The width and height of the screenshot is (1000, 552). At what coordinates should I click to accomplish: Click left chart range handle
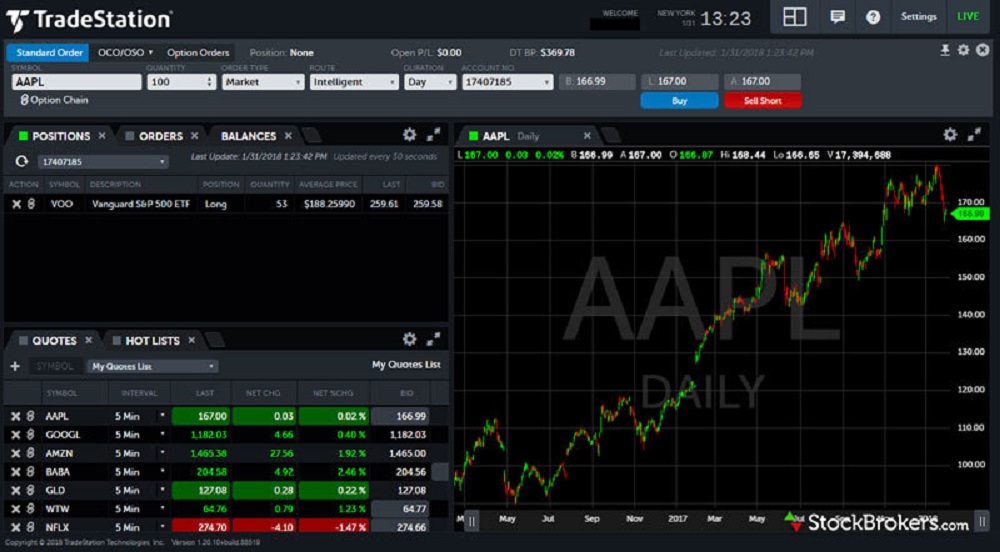point(472,521)
